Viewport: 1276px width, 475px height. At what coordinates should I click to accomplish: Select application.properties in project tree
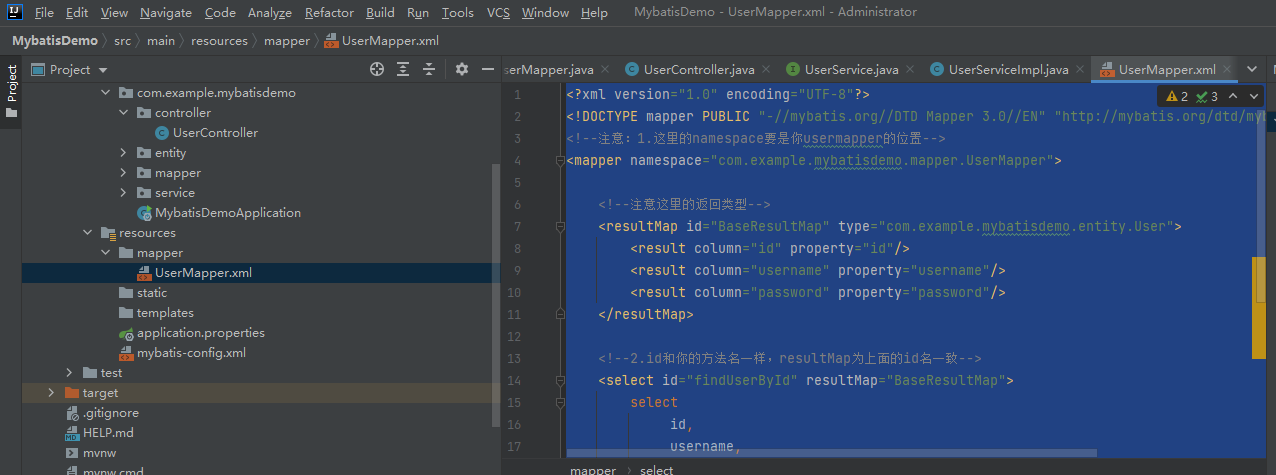pyautogui.click(x=200, y=333)
